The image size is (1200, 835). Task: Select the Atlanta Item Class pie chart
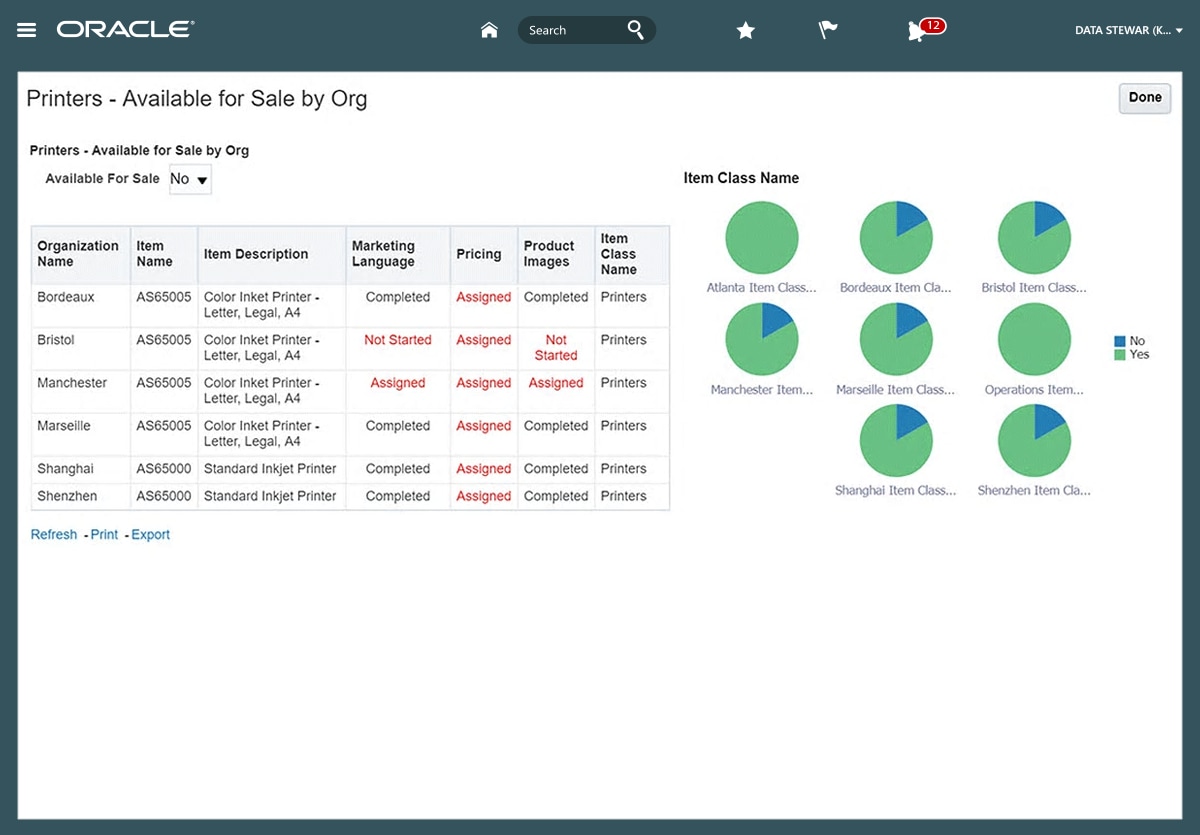pos(761,238)
